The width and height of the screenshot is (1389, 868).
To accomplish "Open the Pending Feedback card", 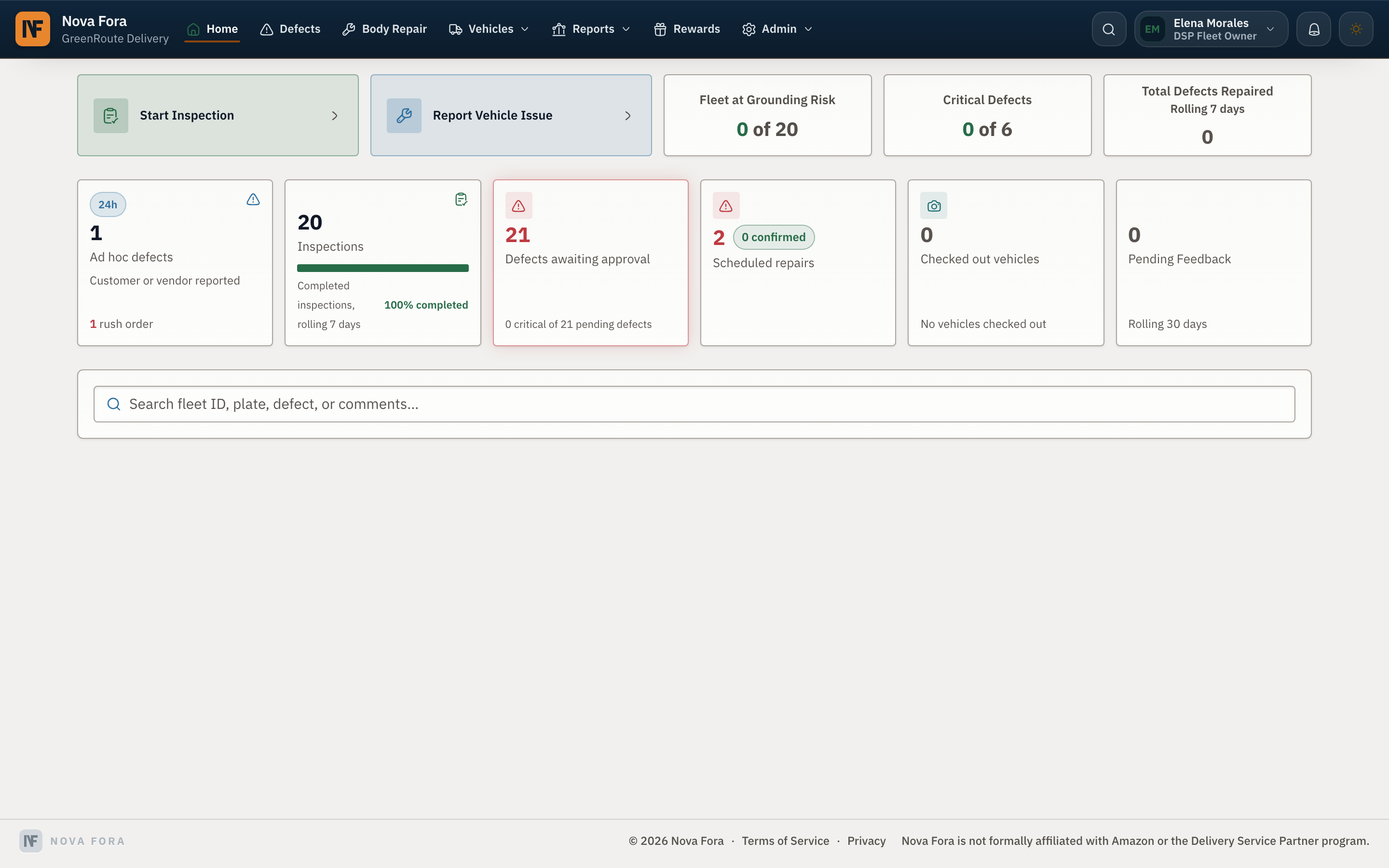I will pos(1213,263).
